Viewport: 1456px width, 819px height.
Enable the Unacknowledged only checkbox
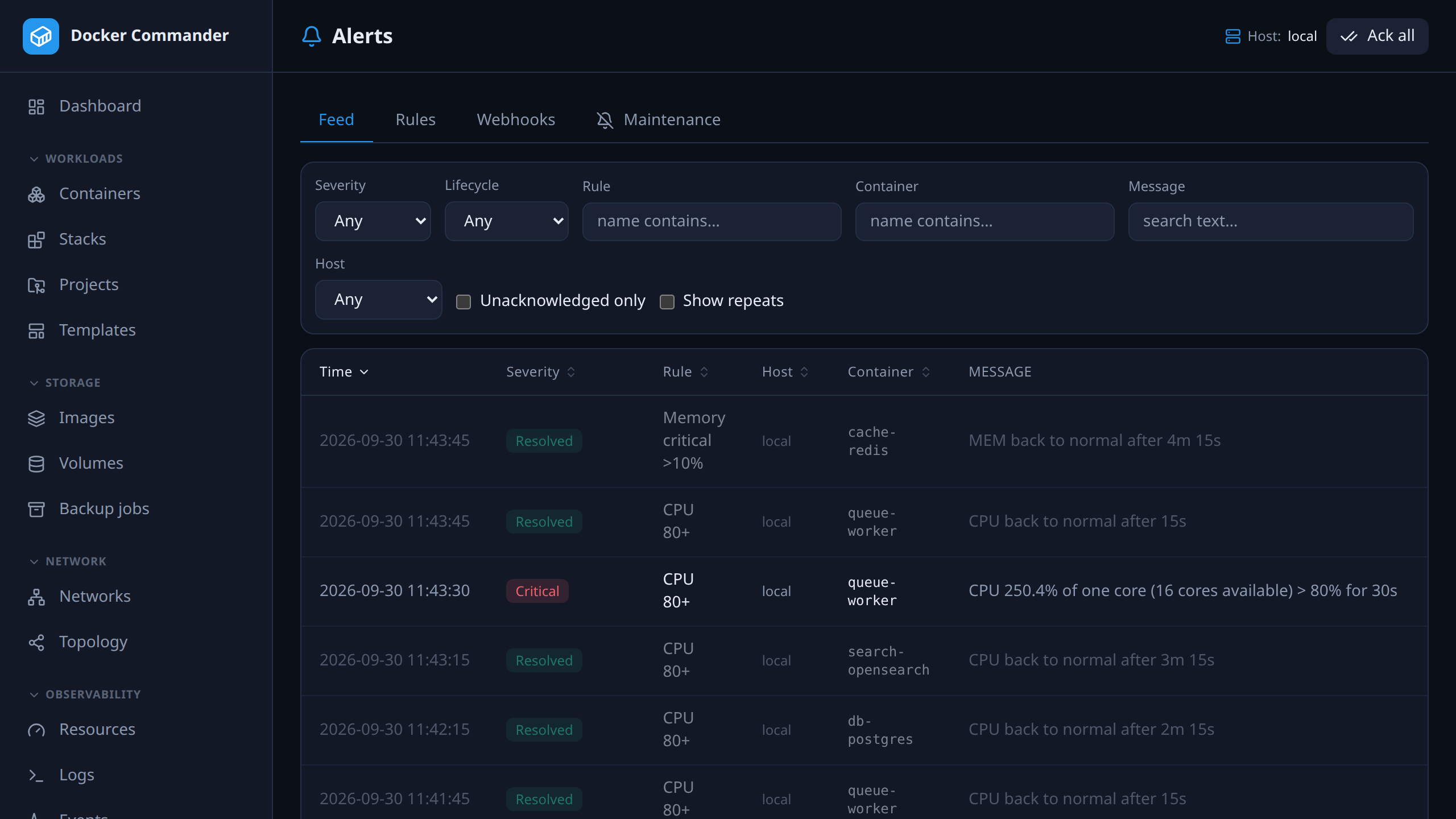click(x=464, y=302)
